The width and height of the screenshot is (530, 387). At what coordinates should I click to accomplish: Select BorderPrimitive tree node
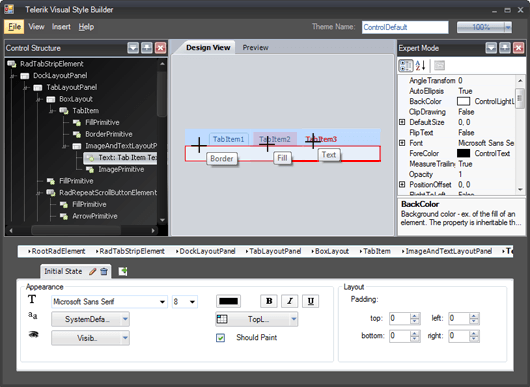pos(109,134)
